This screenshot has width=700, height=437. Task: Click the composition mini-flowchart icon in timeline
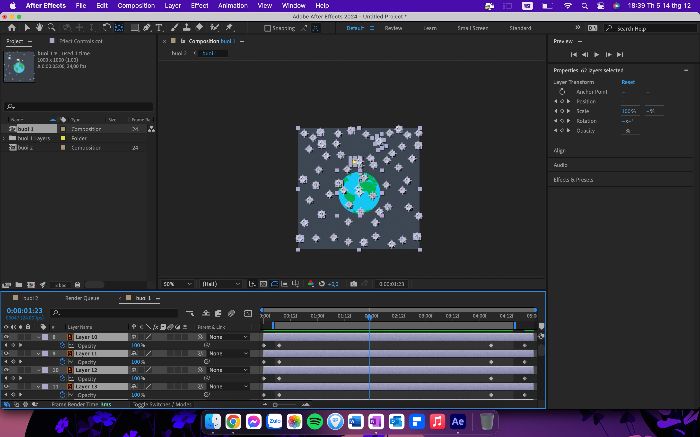tap(190, 313)
